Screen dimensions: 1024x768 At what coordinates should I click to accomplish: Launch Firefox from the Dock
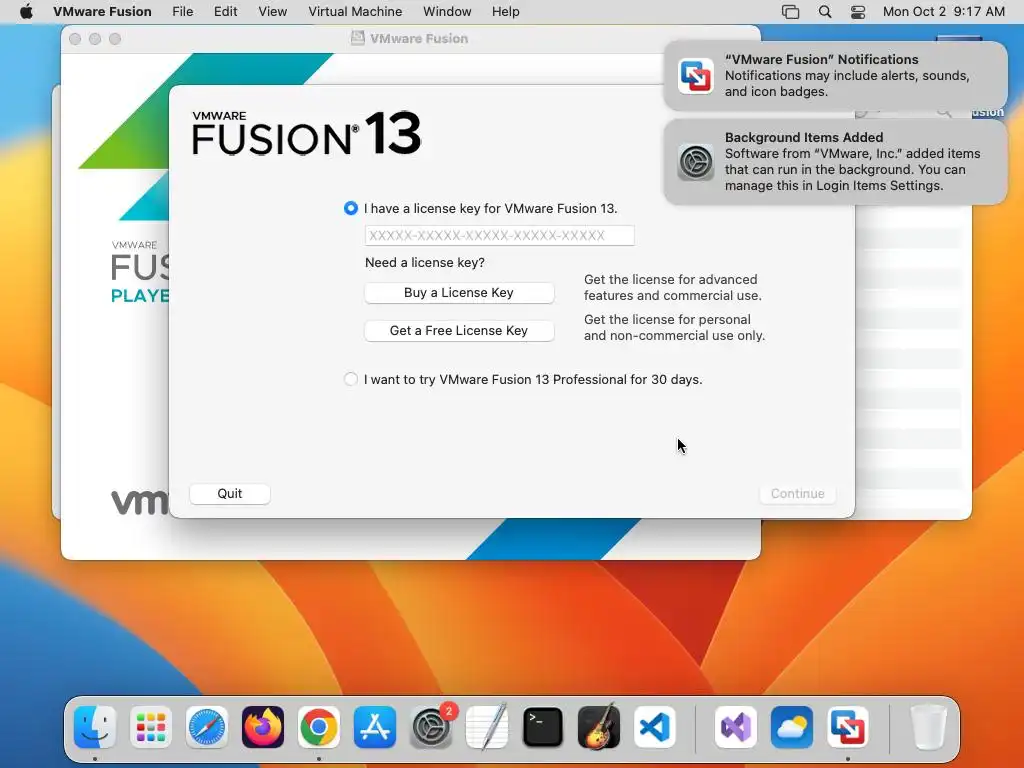(263, 727)
